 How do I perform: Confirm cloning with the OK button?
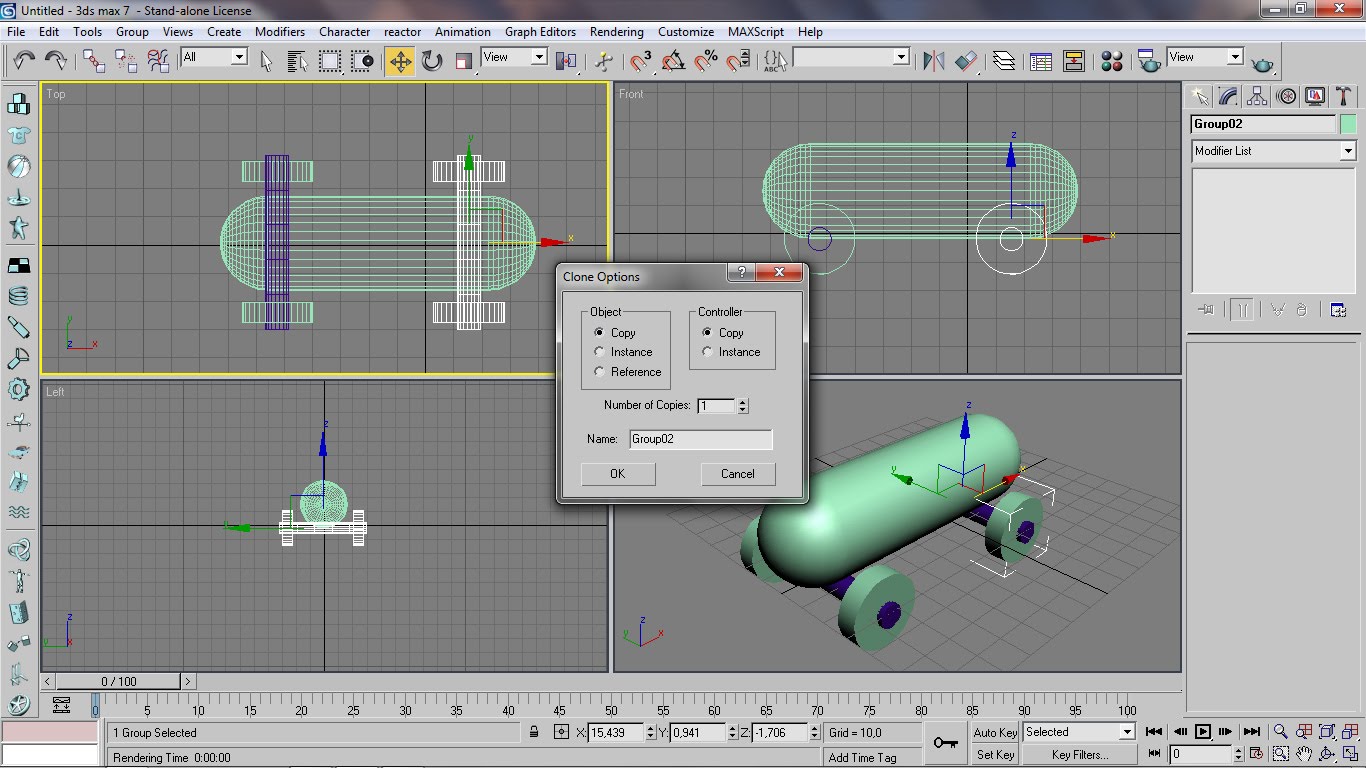point(617,473)
